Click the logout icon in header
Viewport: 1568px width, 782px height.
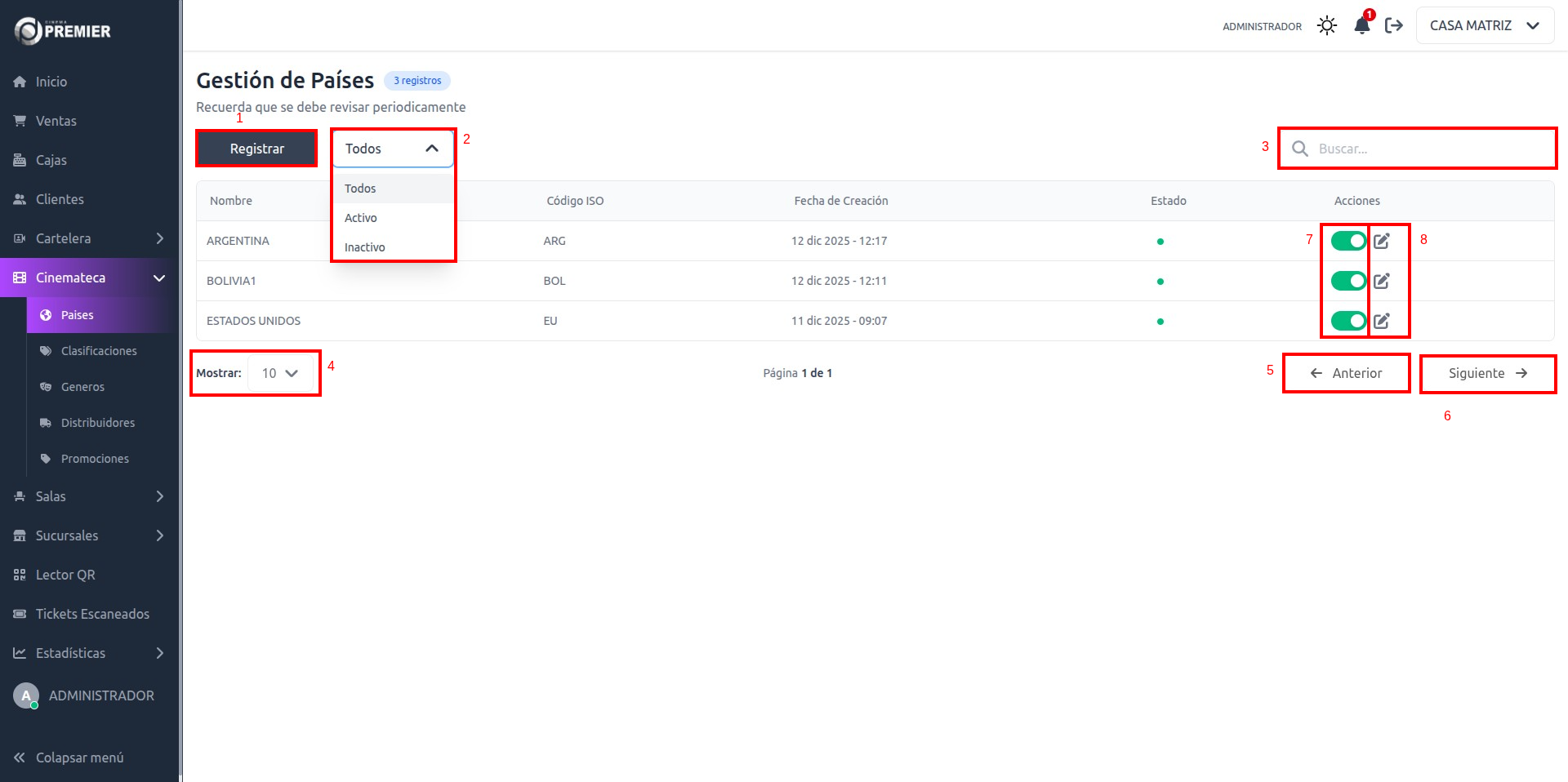[1394, 25]
